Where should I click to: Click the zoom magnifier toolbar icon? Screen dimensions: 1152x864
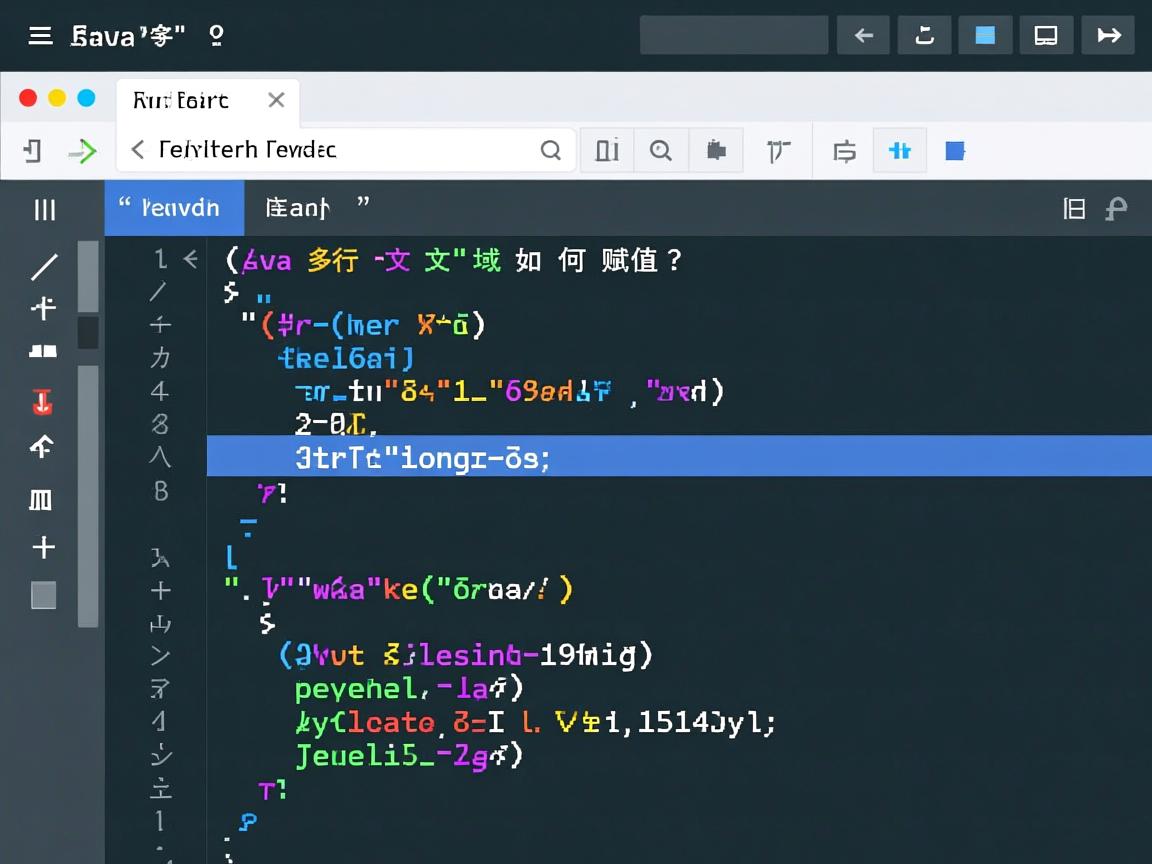click(661, 151)
